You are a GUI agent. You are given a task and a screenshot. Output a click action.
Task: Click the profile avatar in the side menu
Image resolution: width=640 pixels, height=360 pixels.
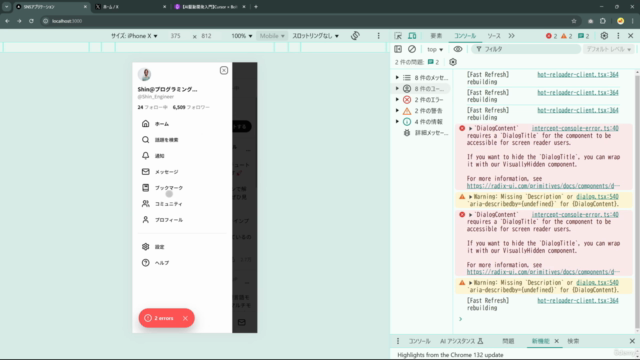pyautogui.click(x=144, y=74)
